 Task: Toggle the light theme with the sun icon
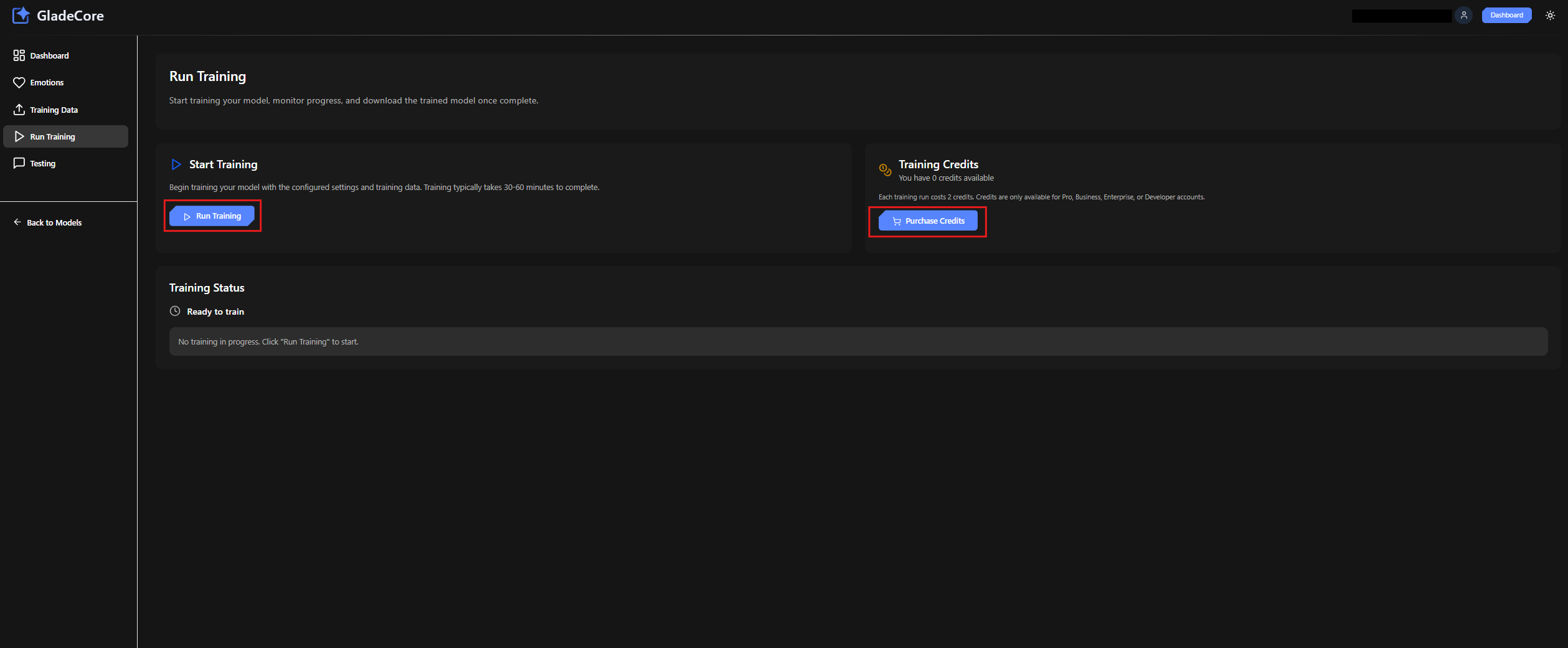click(1550, 15)
